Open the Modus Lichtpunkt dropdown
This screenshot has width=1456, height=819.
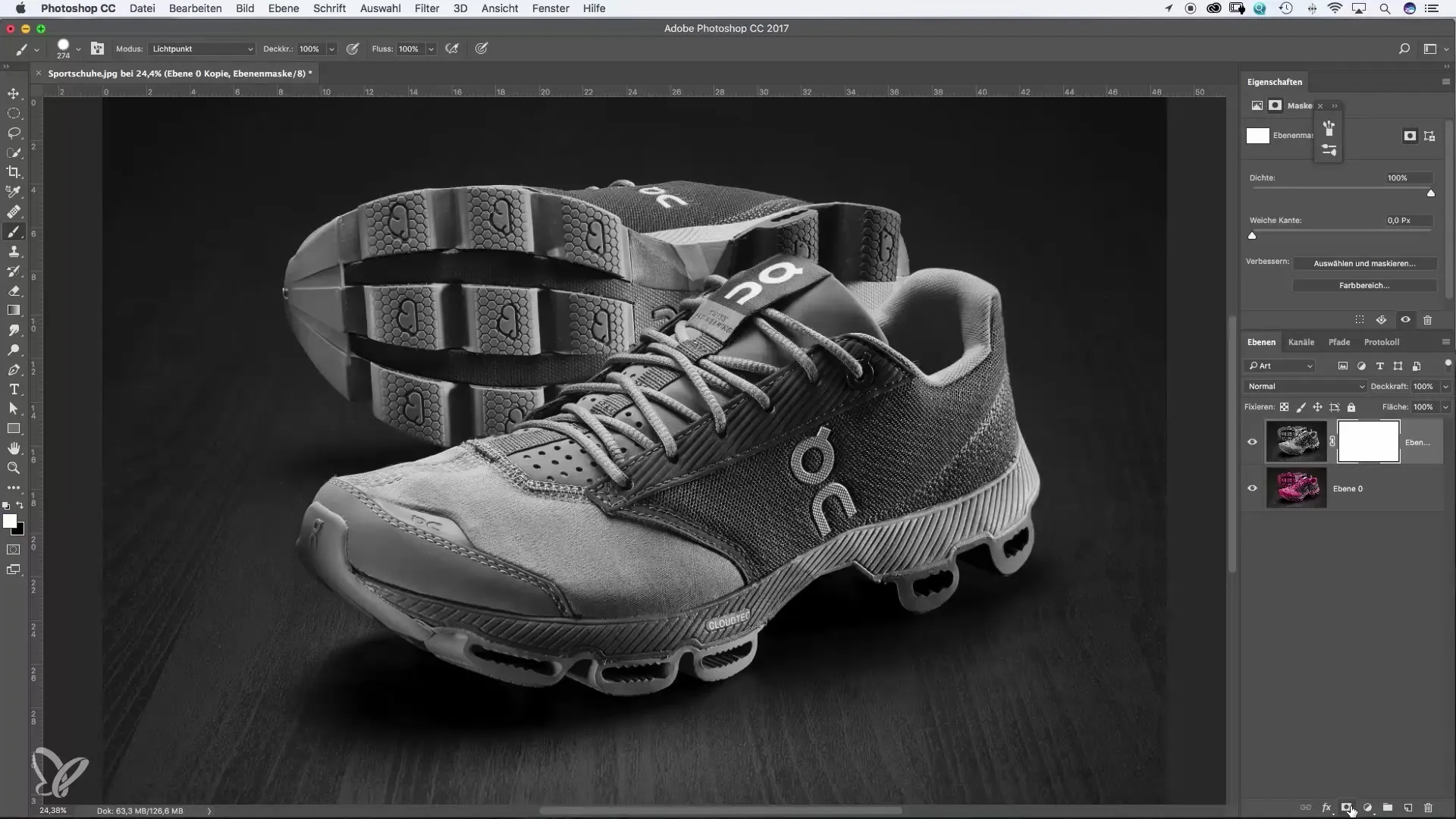(x=202, y=49)
